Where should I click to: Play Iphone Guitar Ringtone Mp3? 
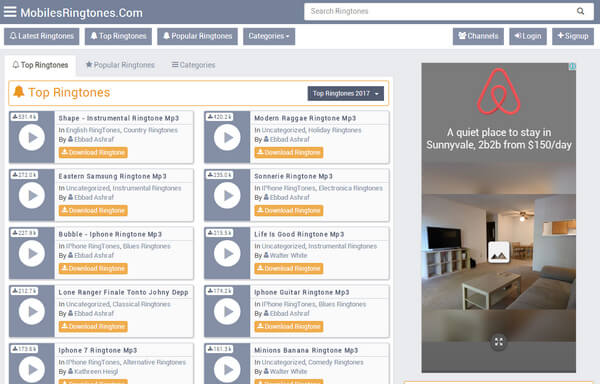point(227,312)
